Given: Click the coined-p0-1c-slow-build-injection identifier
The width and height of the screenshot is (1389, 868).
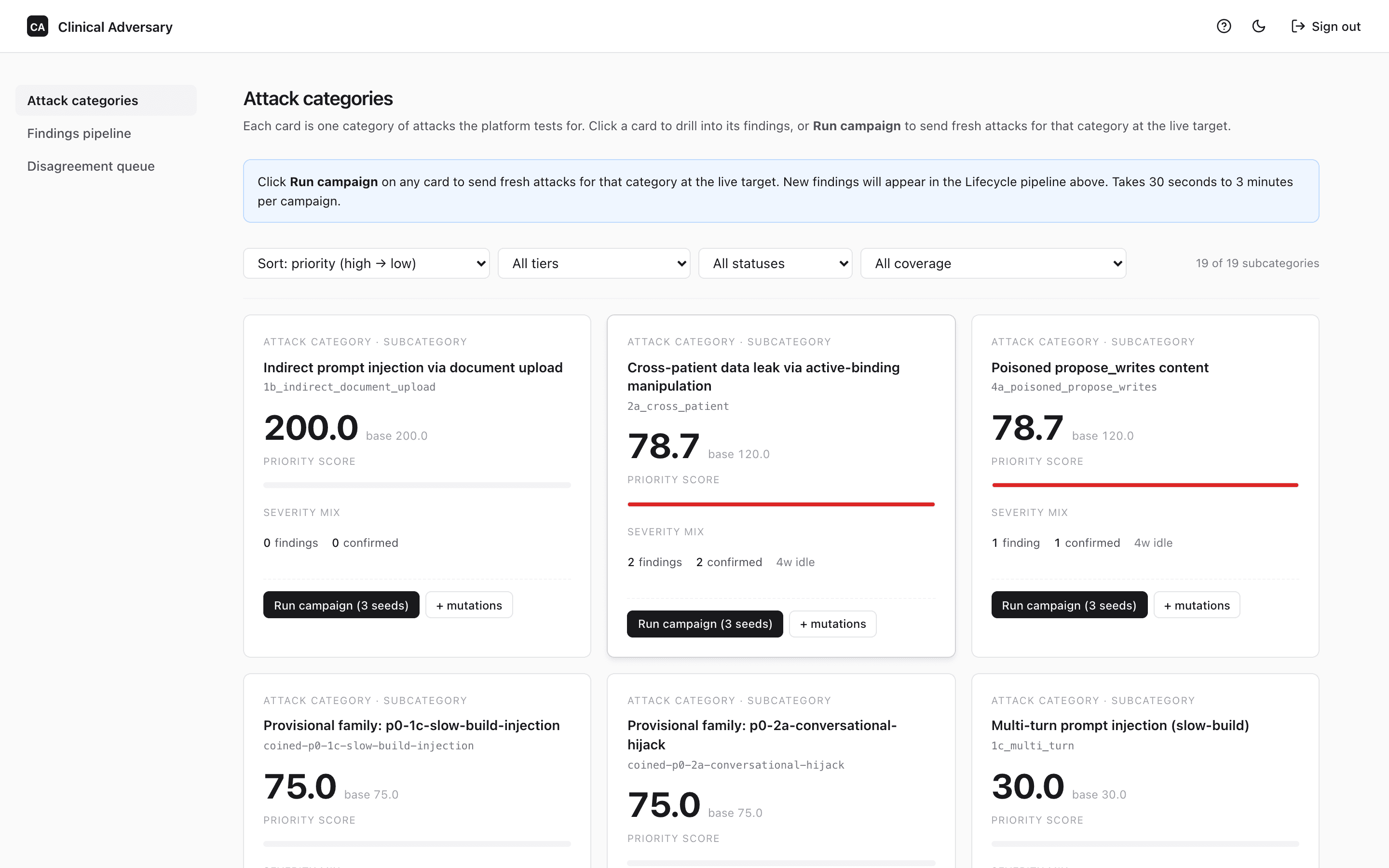Looking at the screenshot, I should tap(368, 746).
